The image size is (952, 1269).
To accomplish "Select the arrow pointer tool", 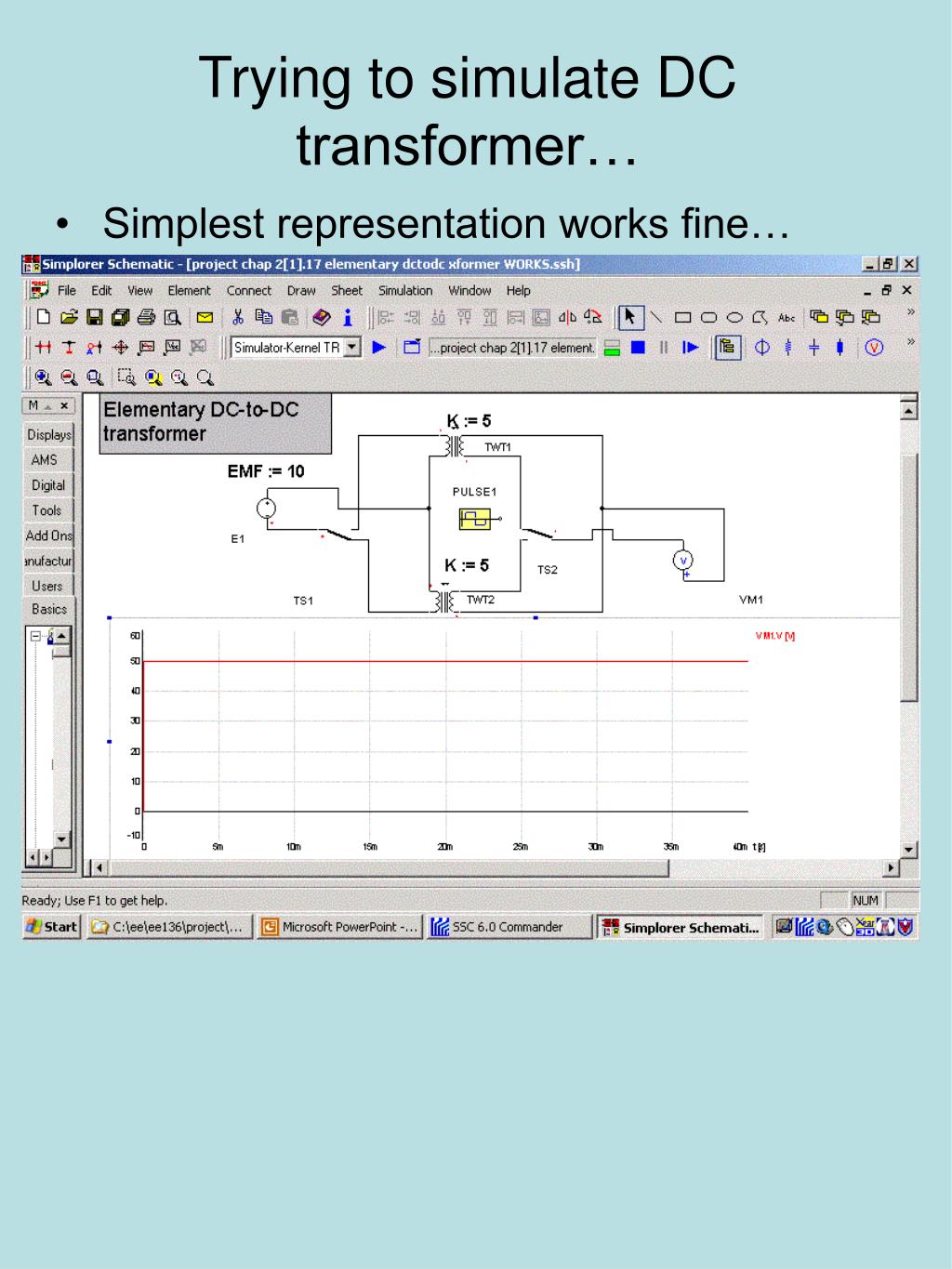I will pyautogui.click(x=630, y=317).
